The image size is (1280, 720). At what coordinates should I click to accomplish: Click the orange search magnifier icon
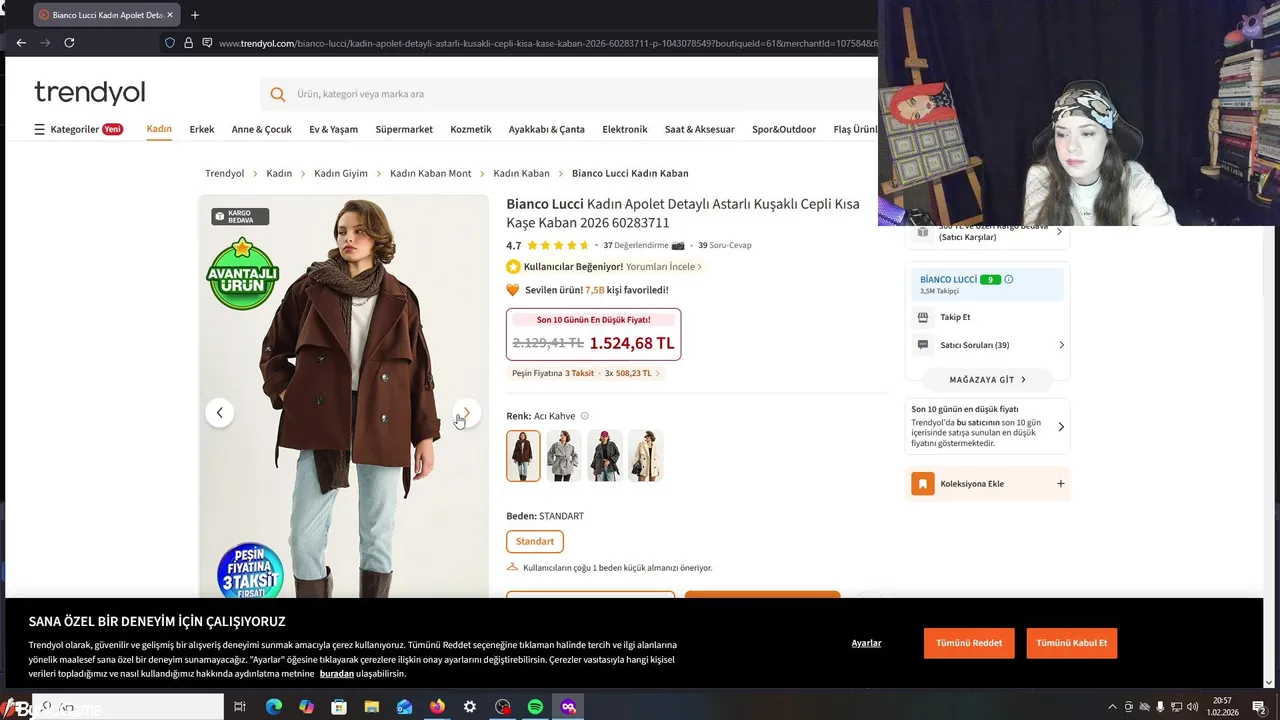(x=278, y=94)
